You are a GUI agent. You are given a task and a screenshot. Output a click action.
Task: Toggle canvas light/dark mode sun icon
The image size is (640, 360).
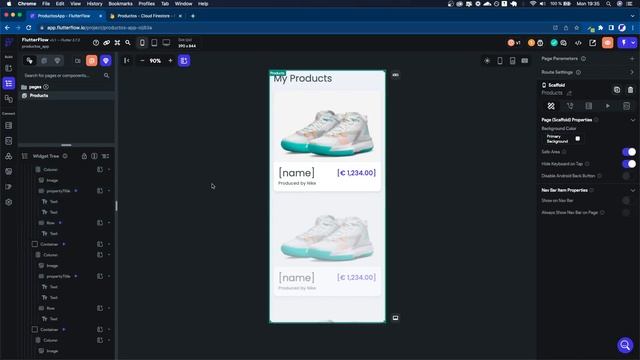tap(487, 61)
